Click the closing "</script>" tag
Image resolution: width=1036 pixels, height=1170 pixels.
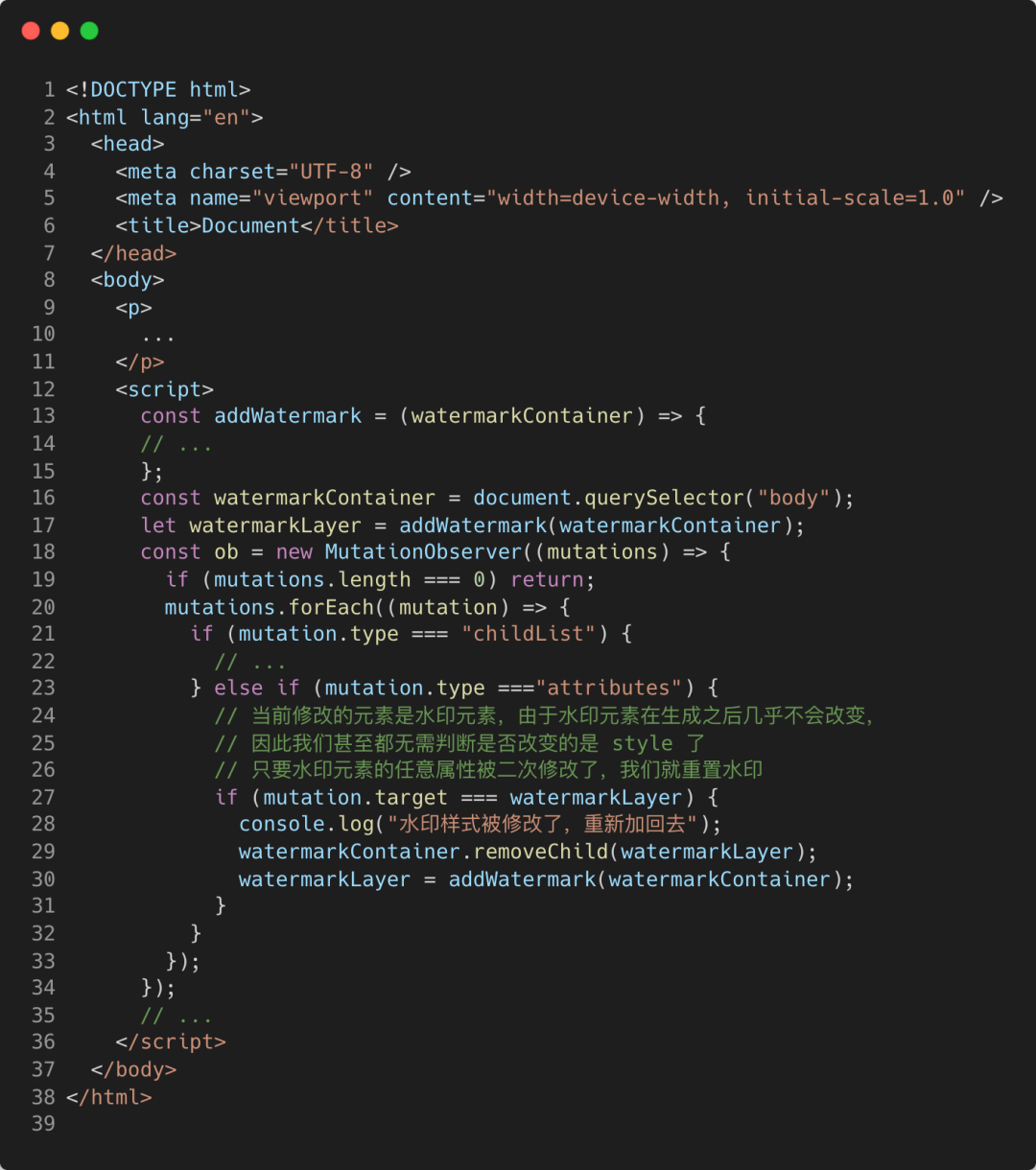tap(171, 1041)
